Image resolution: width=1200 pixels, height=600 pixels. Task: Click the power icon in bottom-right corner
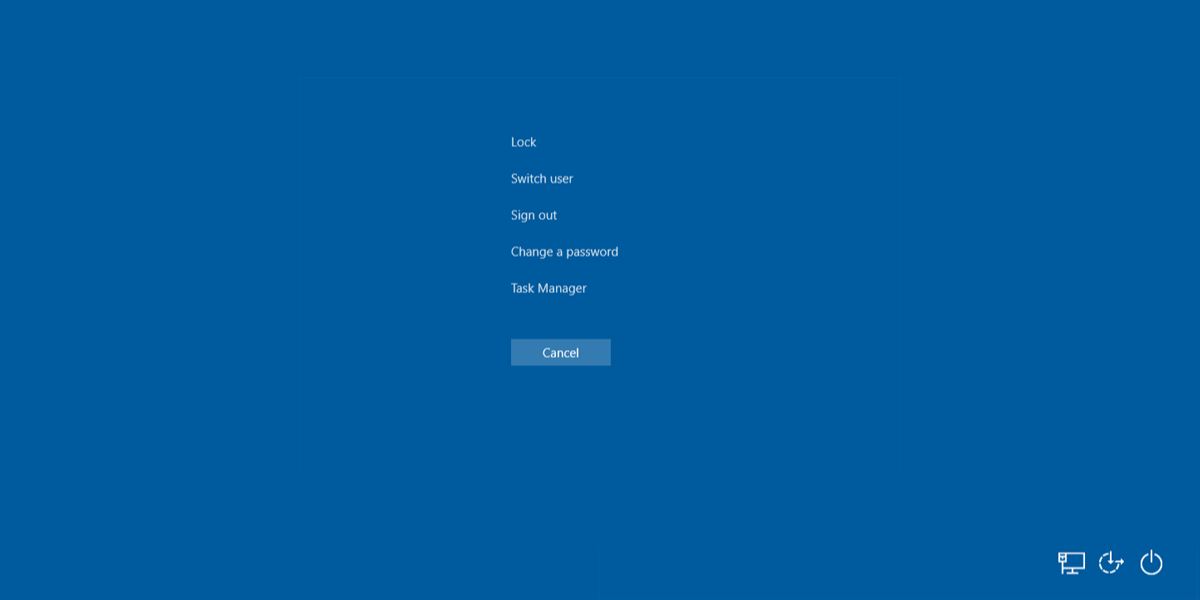1151,563
